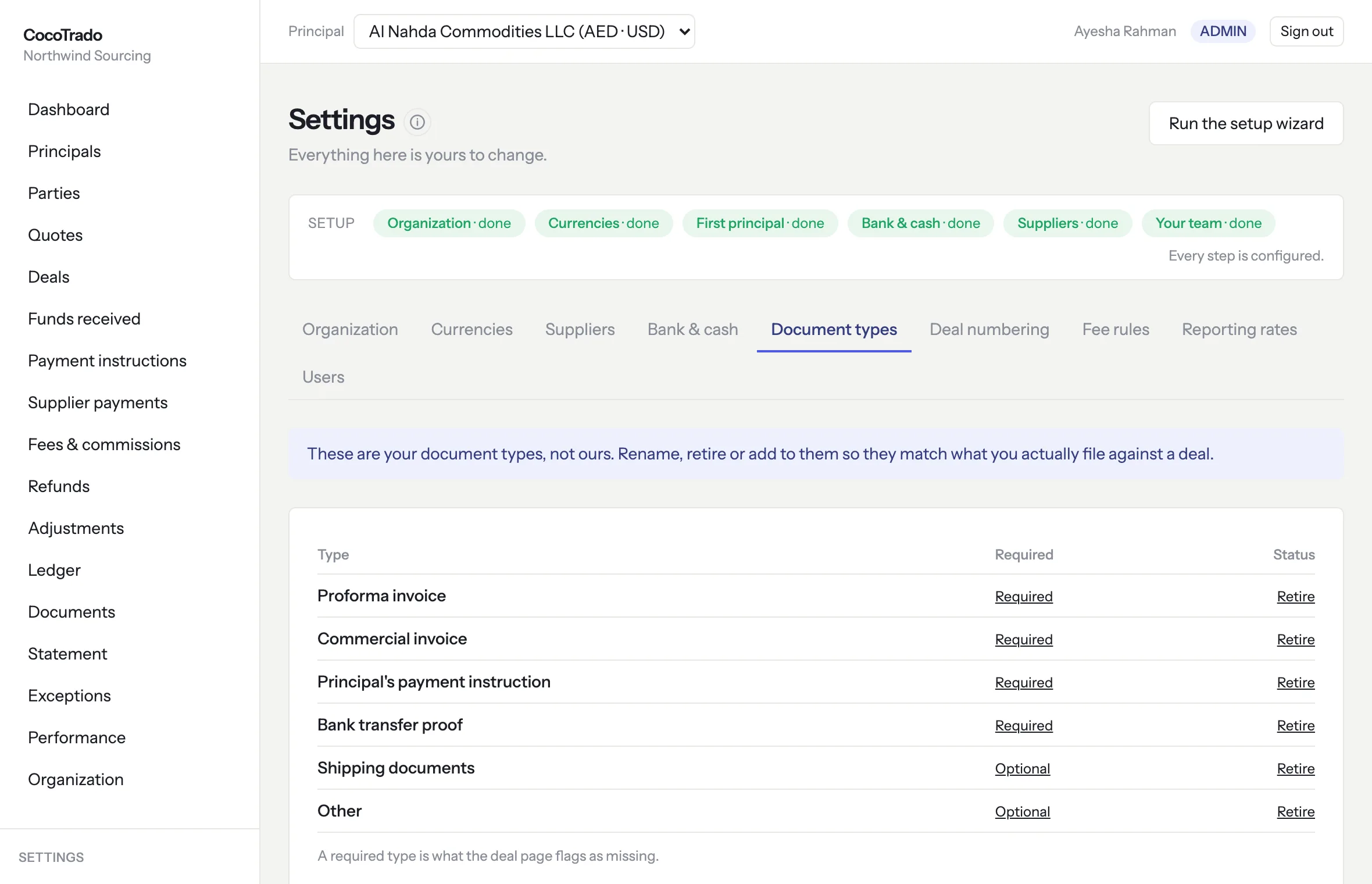The width and height of the screenshot is (1372, 884).
Task: Open Parties in the sidebar
Action: click(54, 193)
